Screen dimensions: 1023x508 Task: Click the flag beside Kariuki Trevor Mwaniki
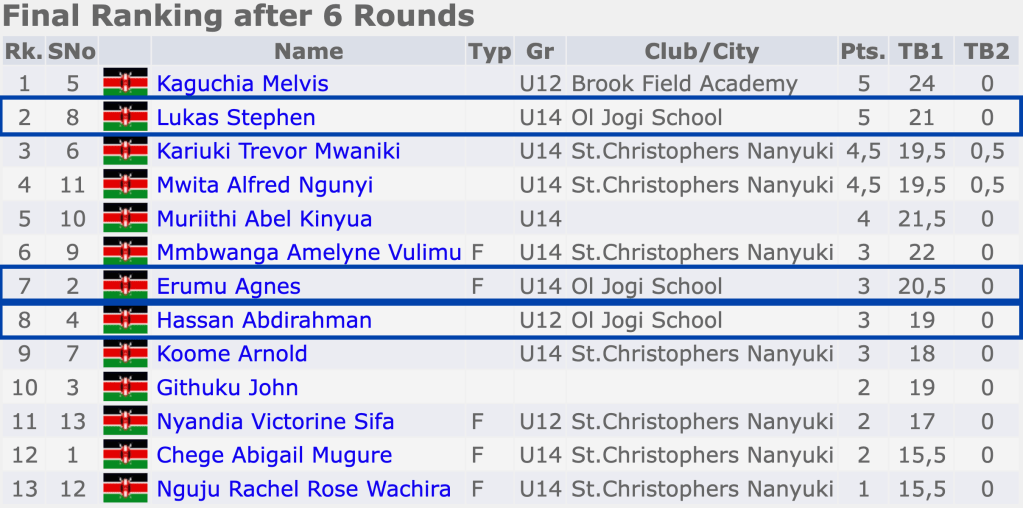pyautogui.click(x=125, y=151)
